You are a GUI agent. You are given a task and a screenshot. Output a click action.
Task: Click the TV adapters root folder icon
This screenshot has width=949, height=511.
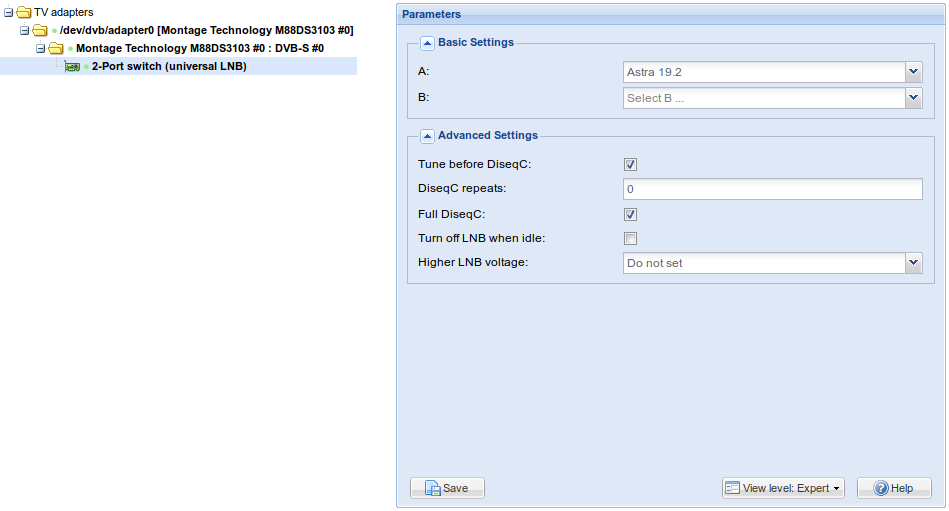pos(24,12)
